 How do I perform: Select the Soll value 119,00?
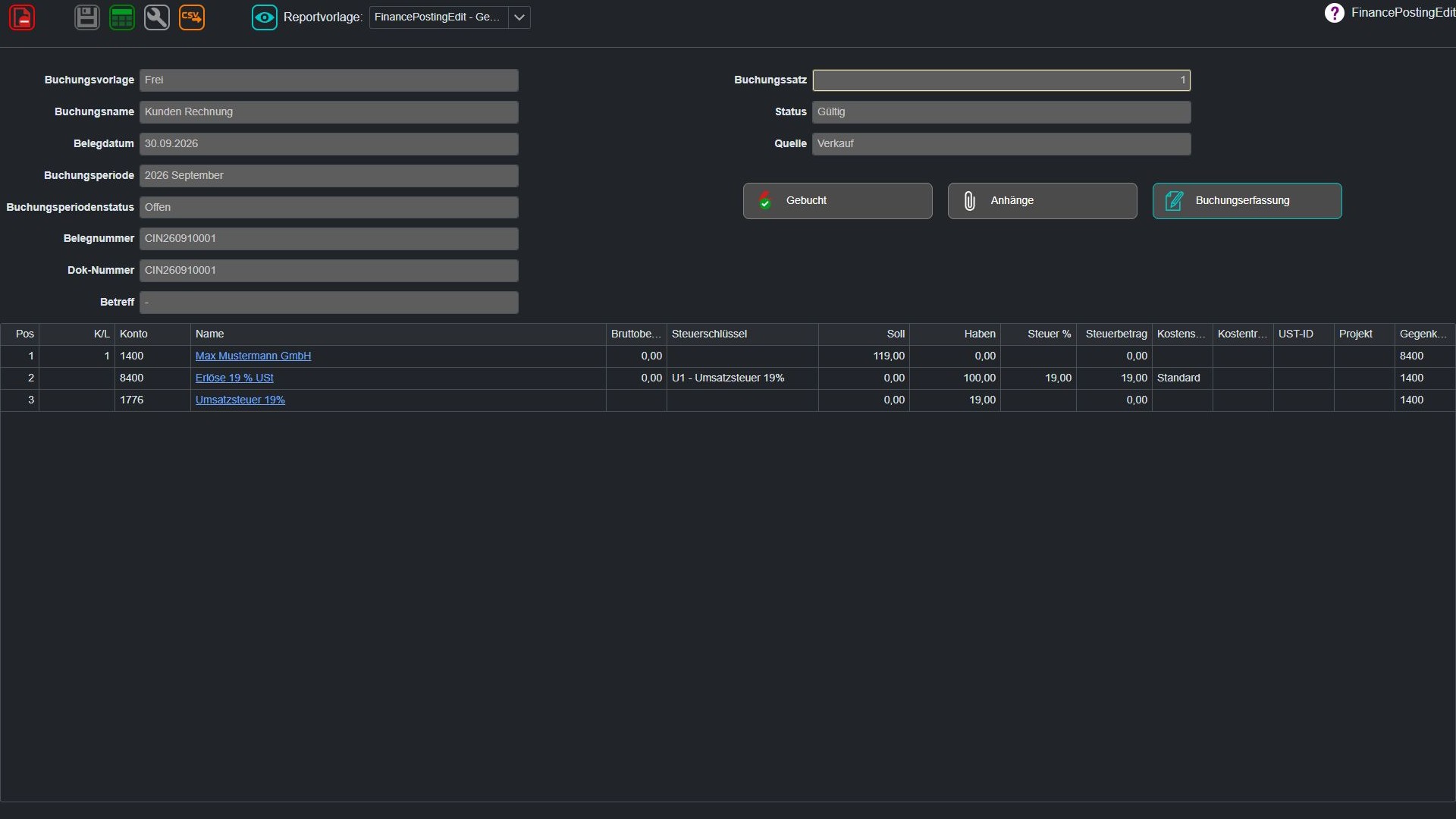(x=864, y=356)
